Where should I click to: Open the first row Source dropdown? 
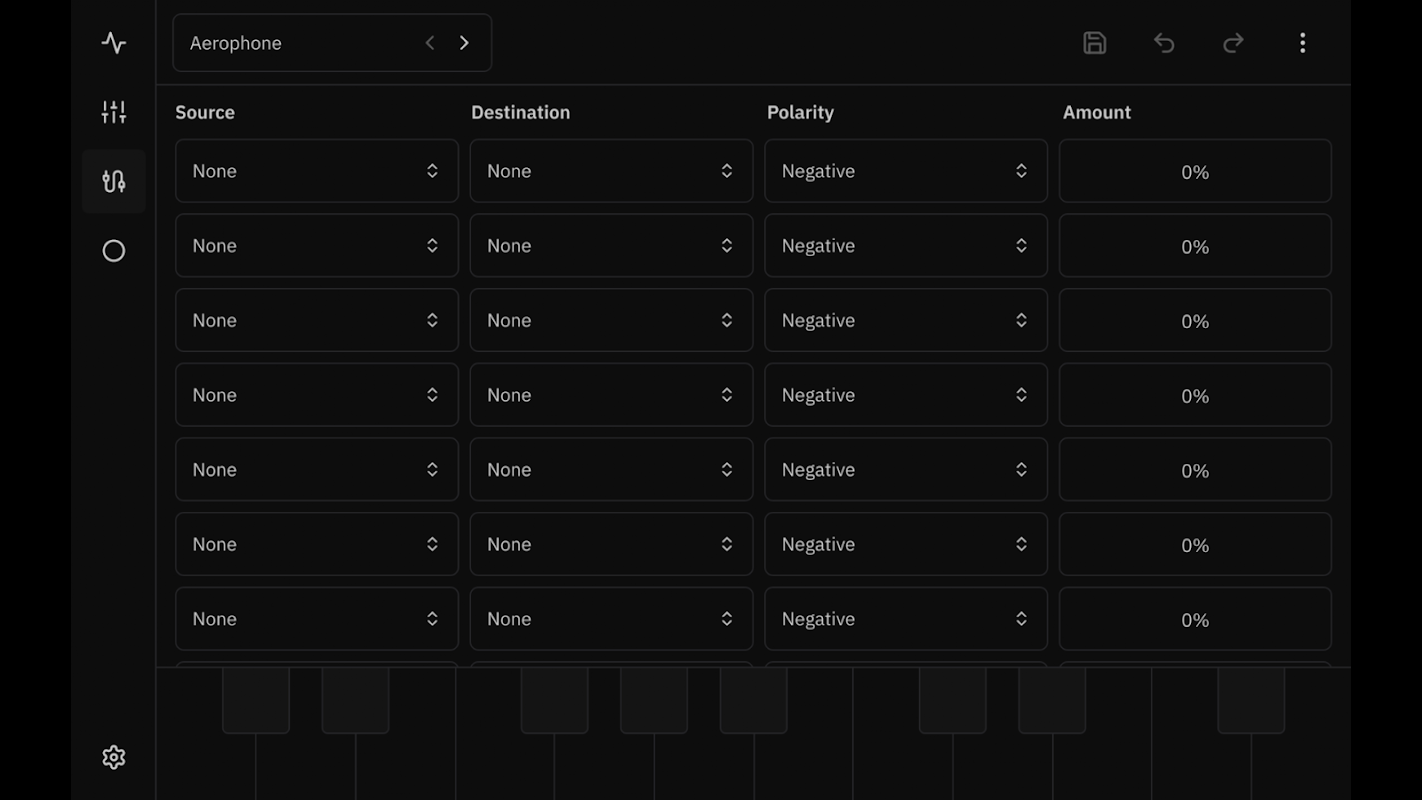pyautogui.click(x=317, y=171)
